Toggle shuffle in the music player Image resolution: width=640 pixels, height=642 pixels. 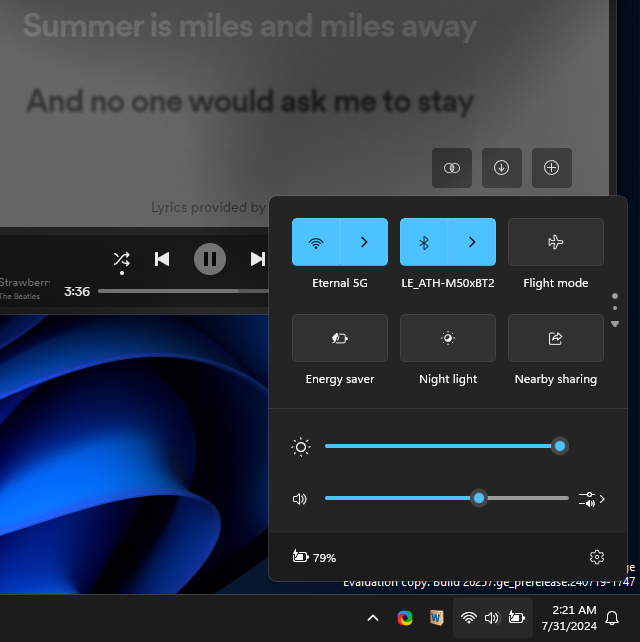click(x=122, y=259)
